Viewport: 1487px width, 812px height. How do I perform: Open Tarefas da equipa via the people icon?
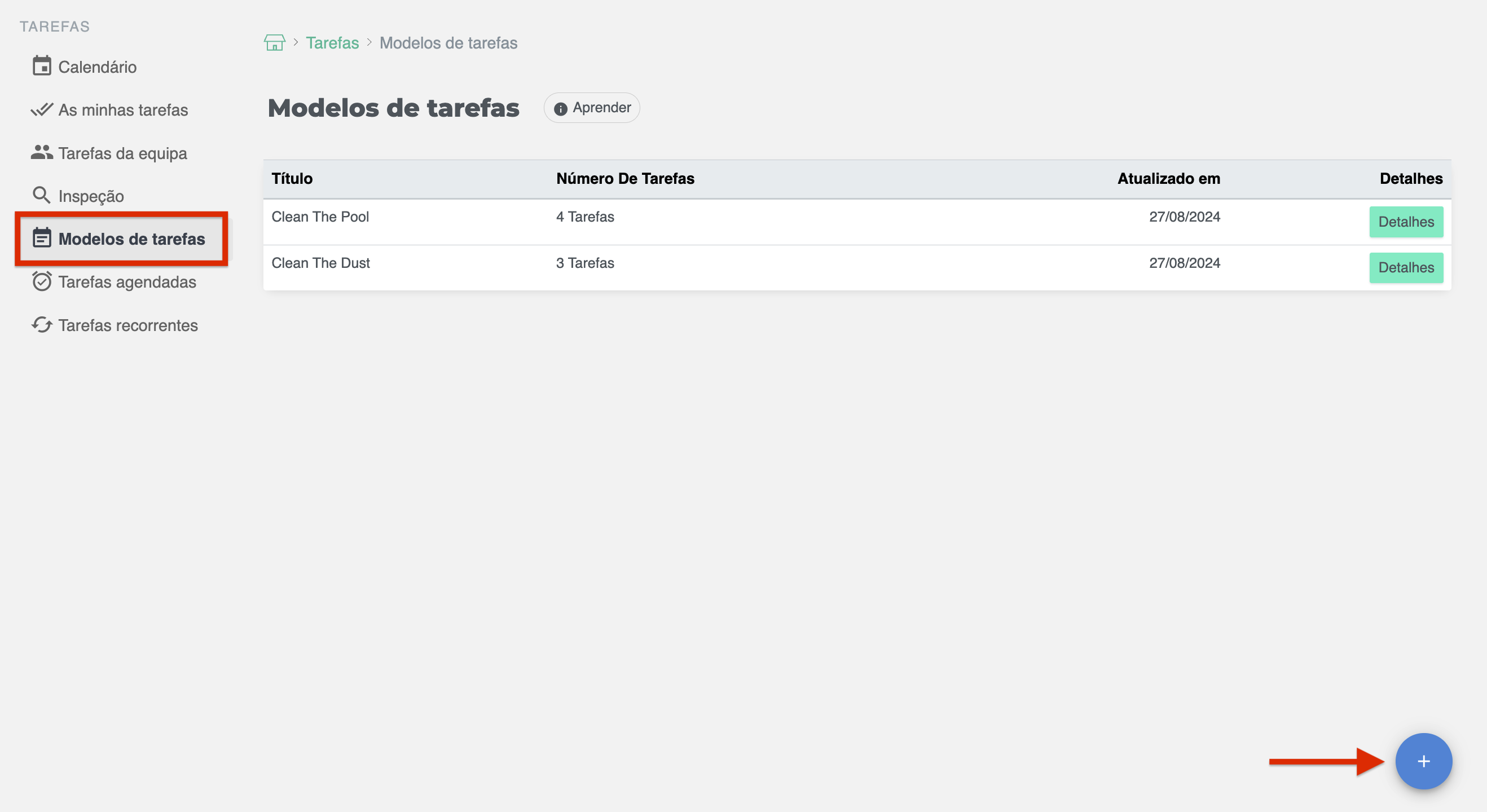pos(42,152)
